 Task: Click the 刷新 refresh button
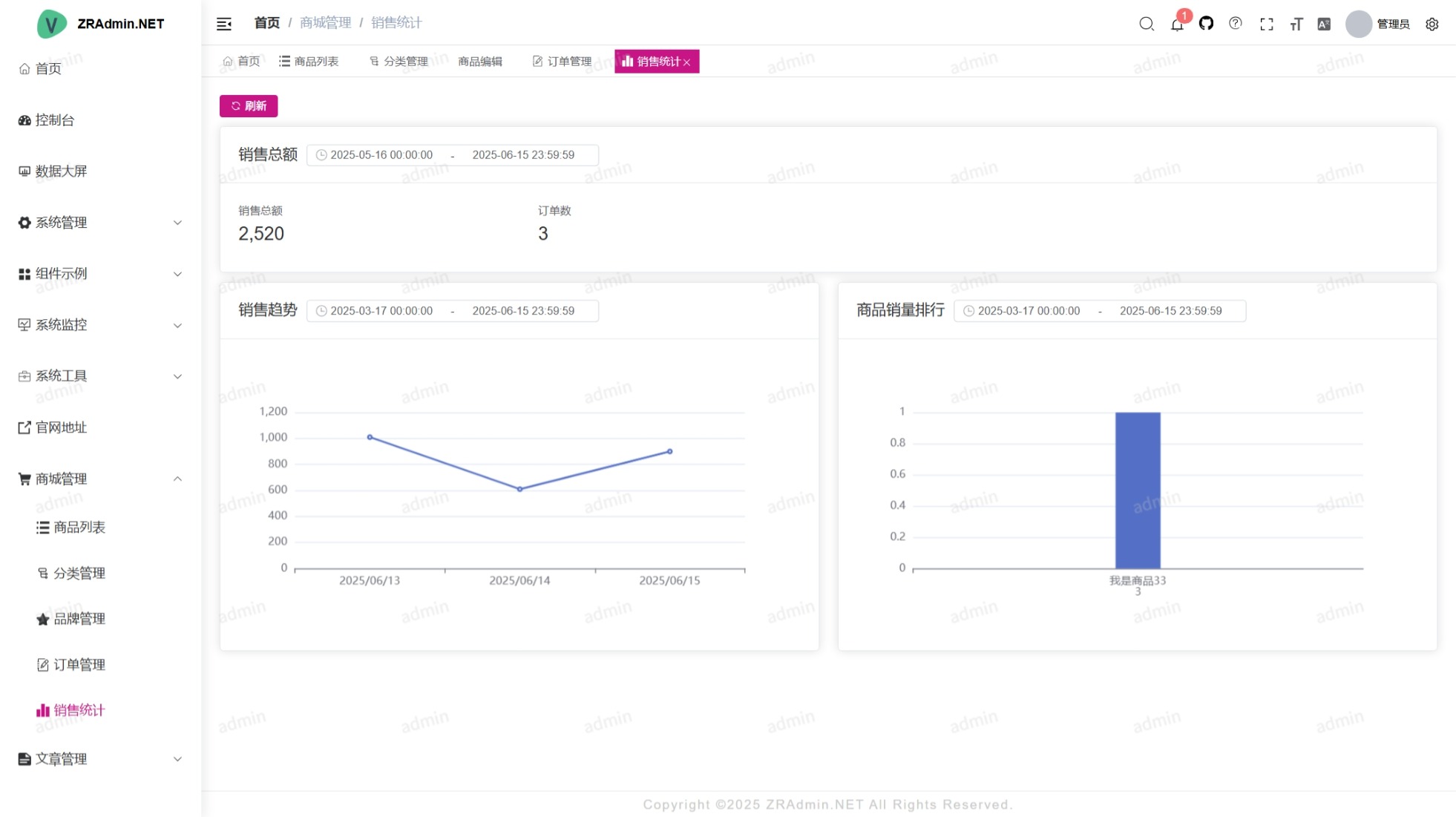point(249,106)
